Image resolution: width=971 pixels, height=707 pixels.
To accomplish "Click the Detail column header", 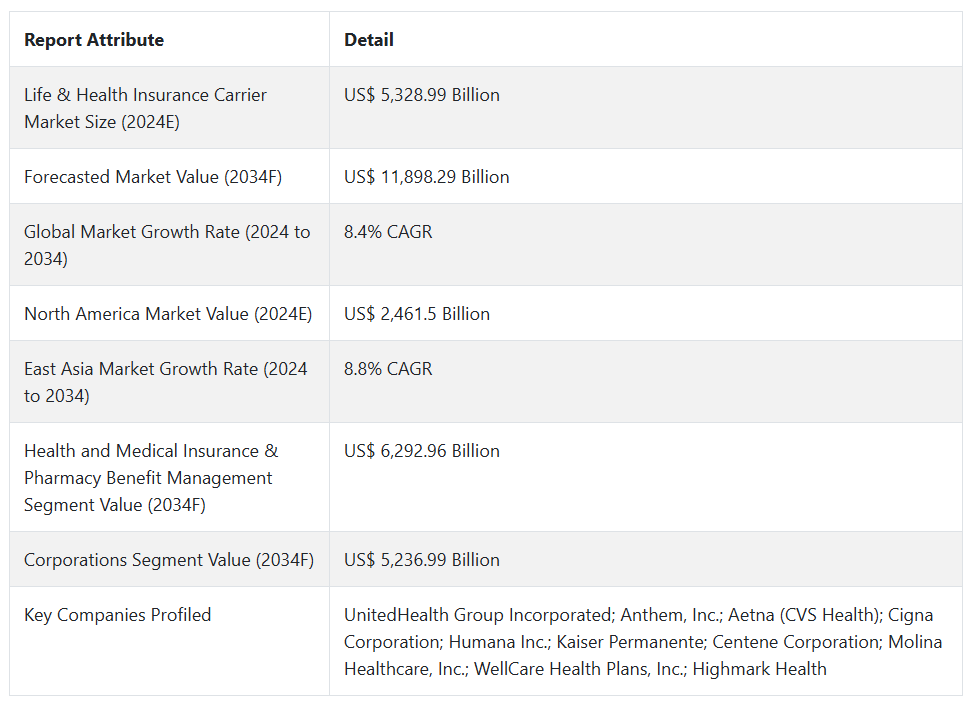I will pos(369,40).
